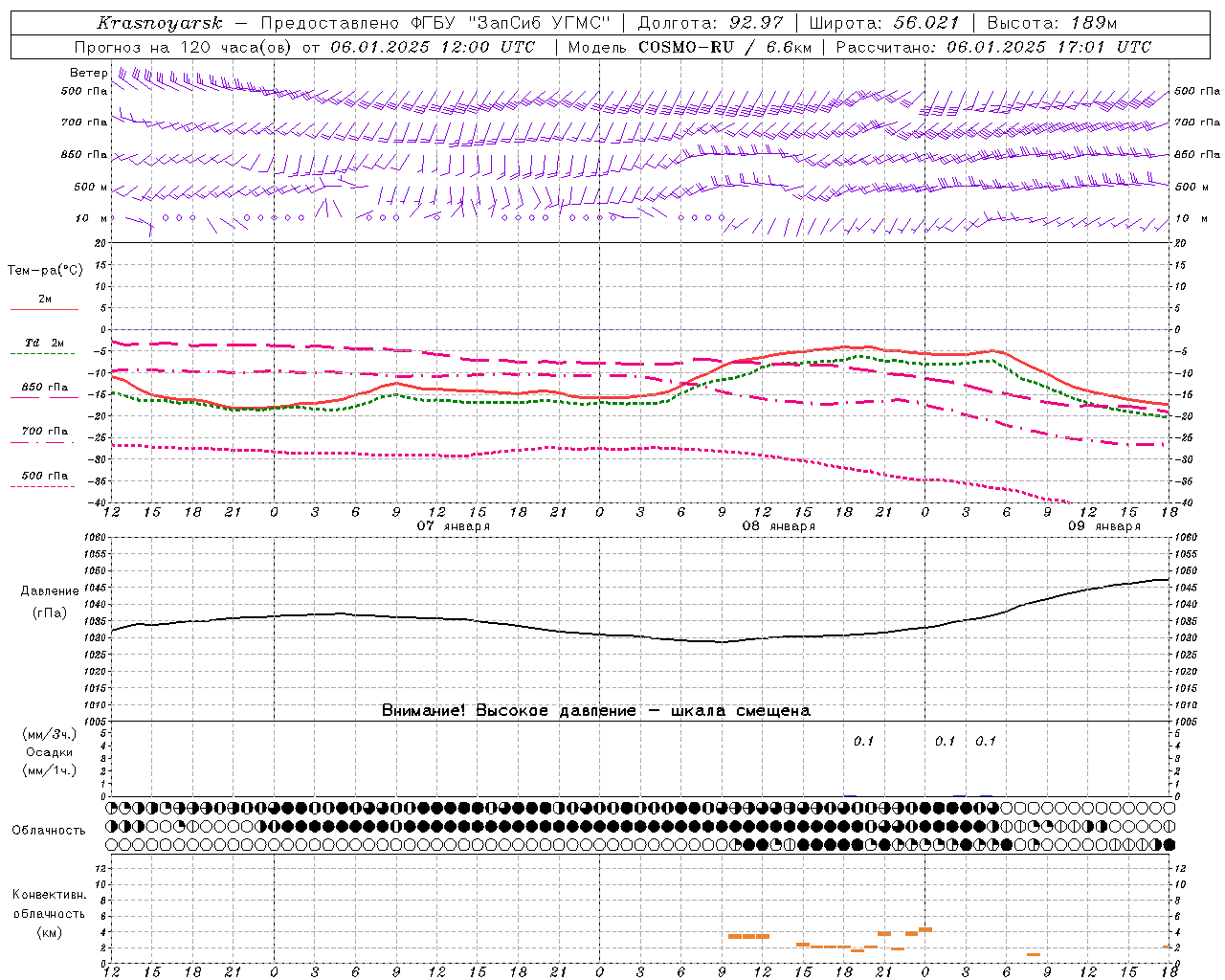Click the Давление pressure panel label

pyautogui.click(x=50, y=591)
